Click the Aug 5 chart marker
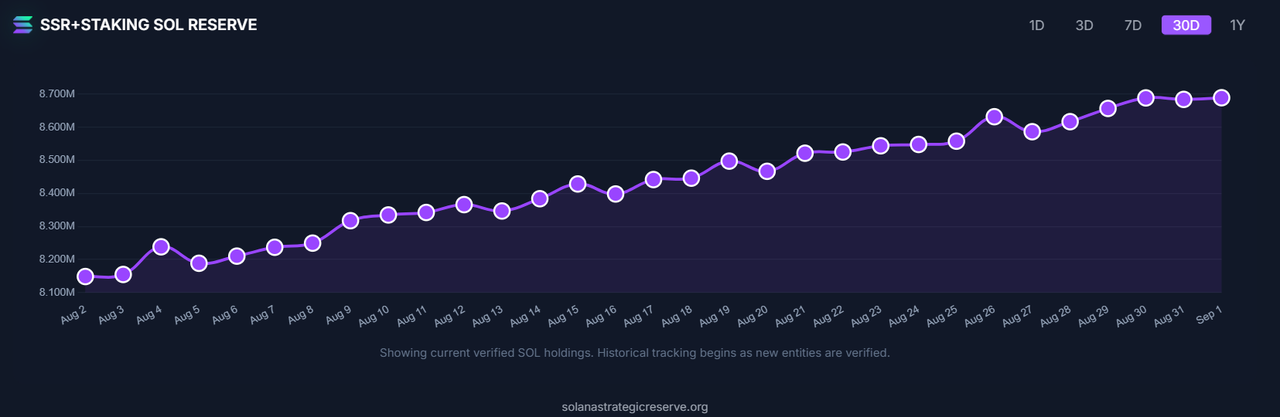1280x417 pixels. click(199, 263)
